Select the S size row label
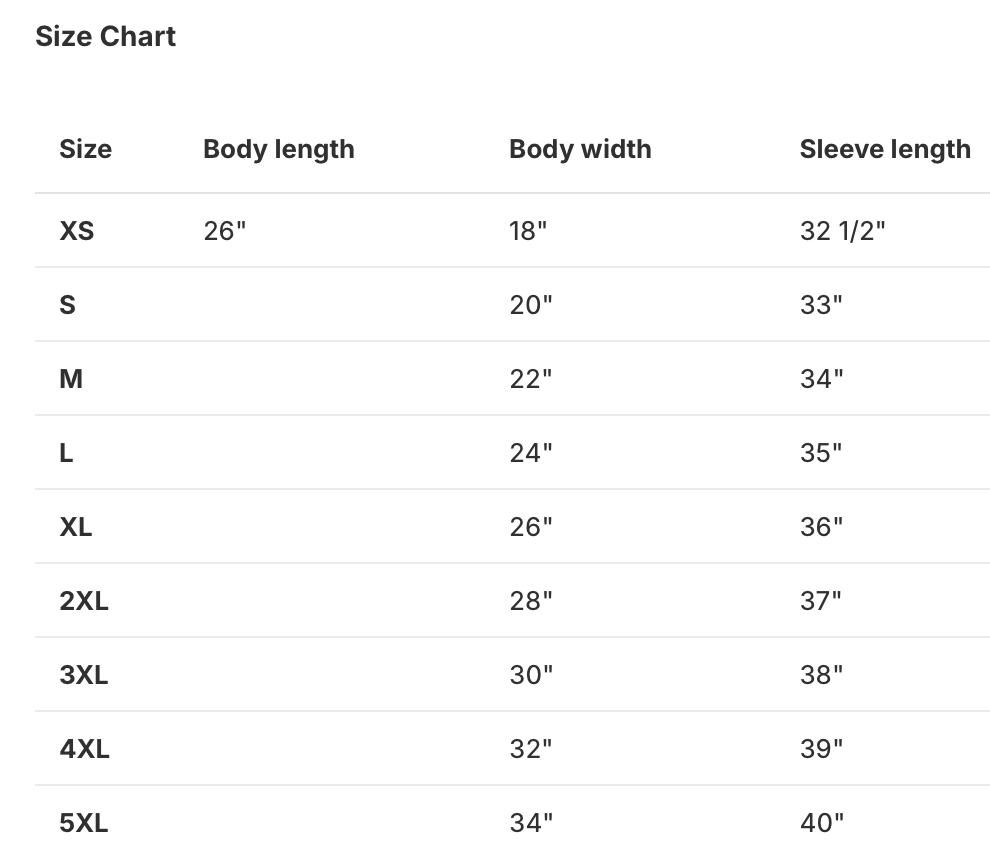The image size is (990, 868). point(67,305)
